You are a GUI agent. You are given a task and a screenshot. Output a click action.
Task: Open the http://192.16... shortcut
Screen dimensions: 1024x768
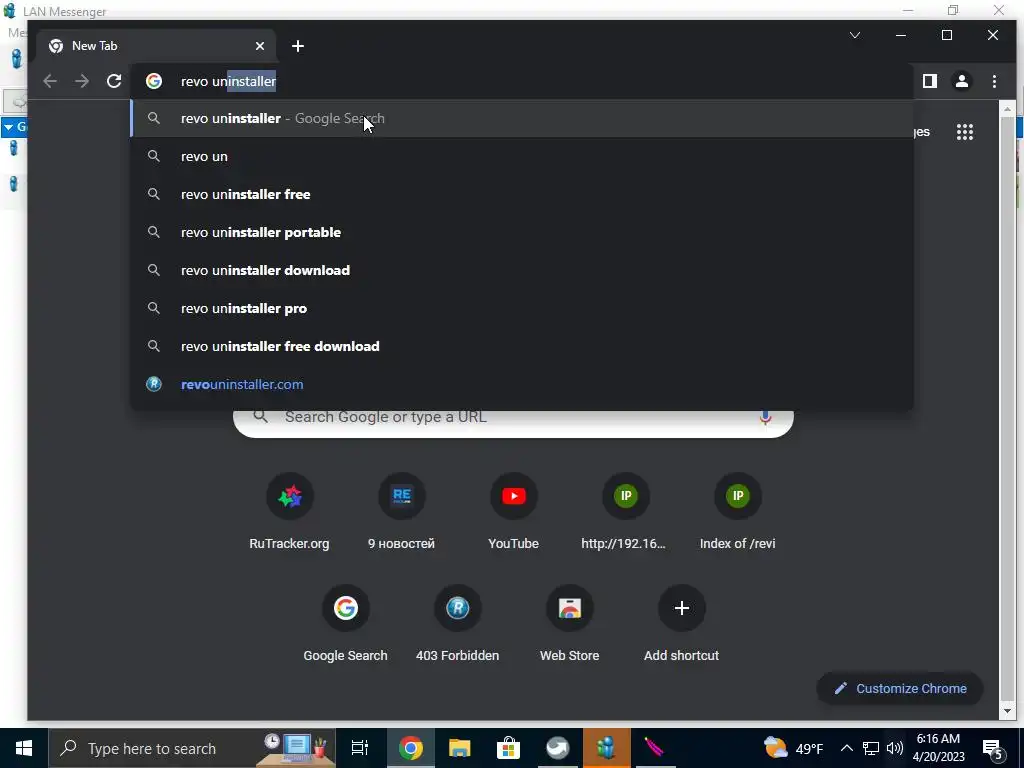click(x=625, y=512)
